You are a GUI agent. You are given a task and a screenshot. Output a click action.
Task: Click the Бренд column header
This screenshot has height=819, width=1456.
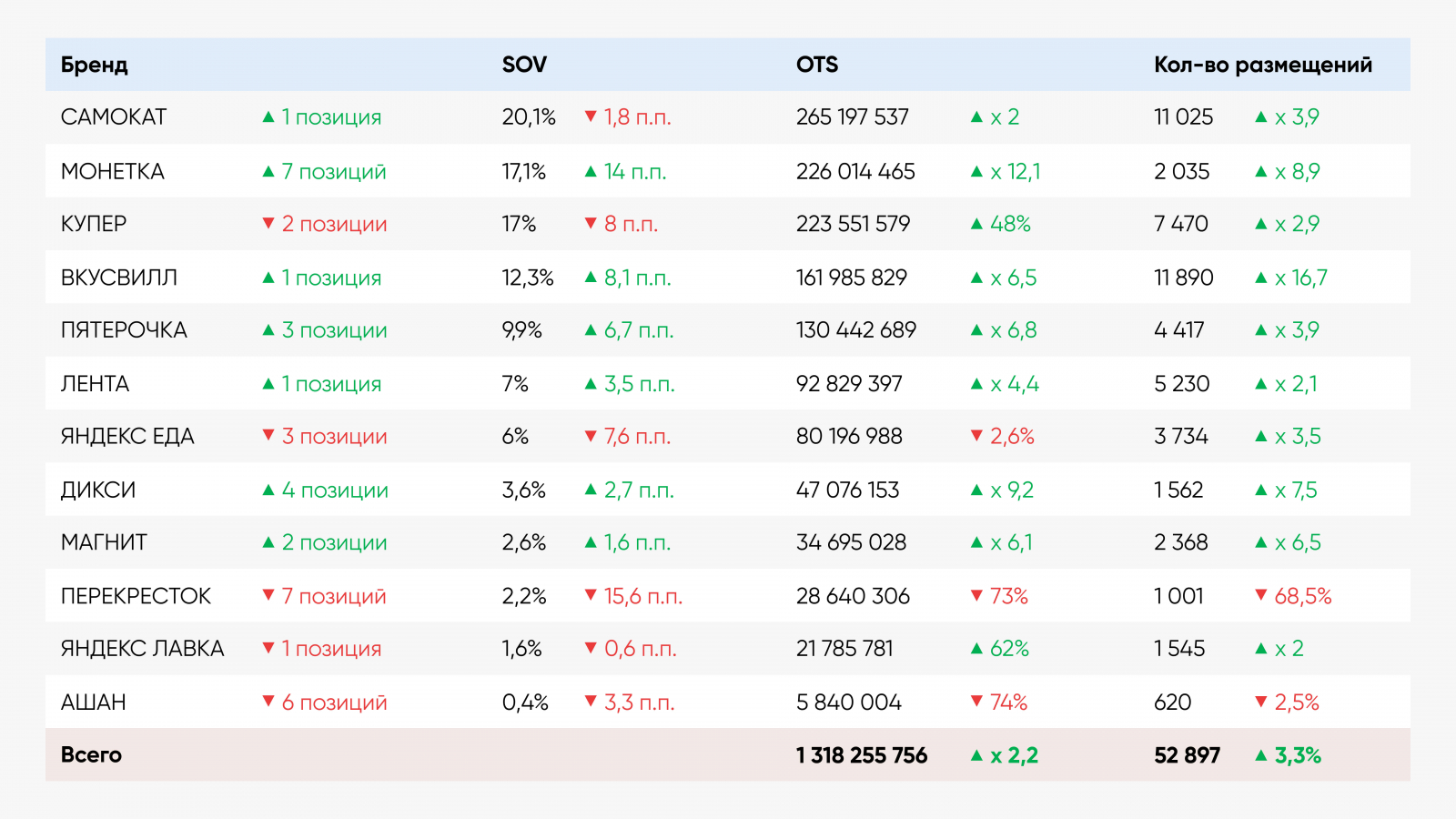click(95, 65)
